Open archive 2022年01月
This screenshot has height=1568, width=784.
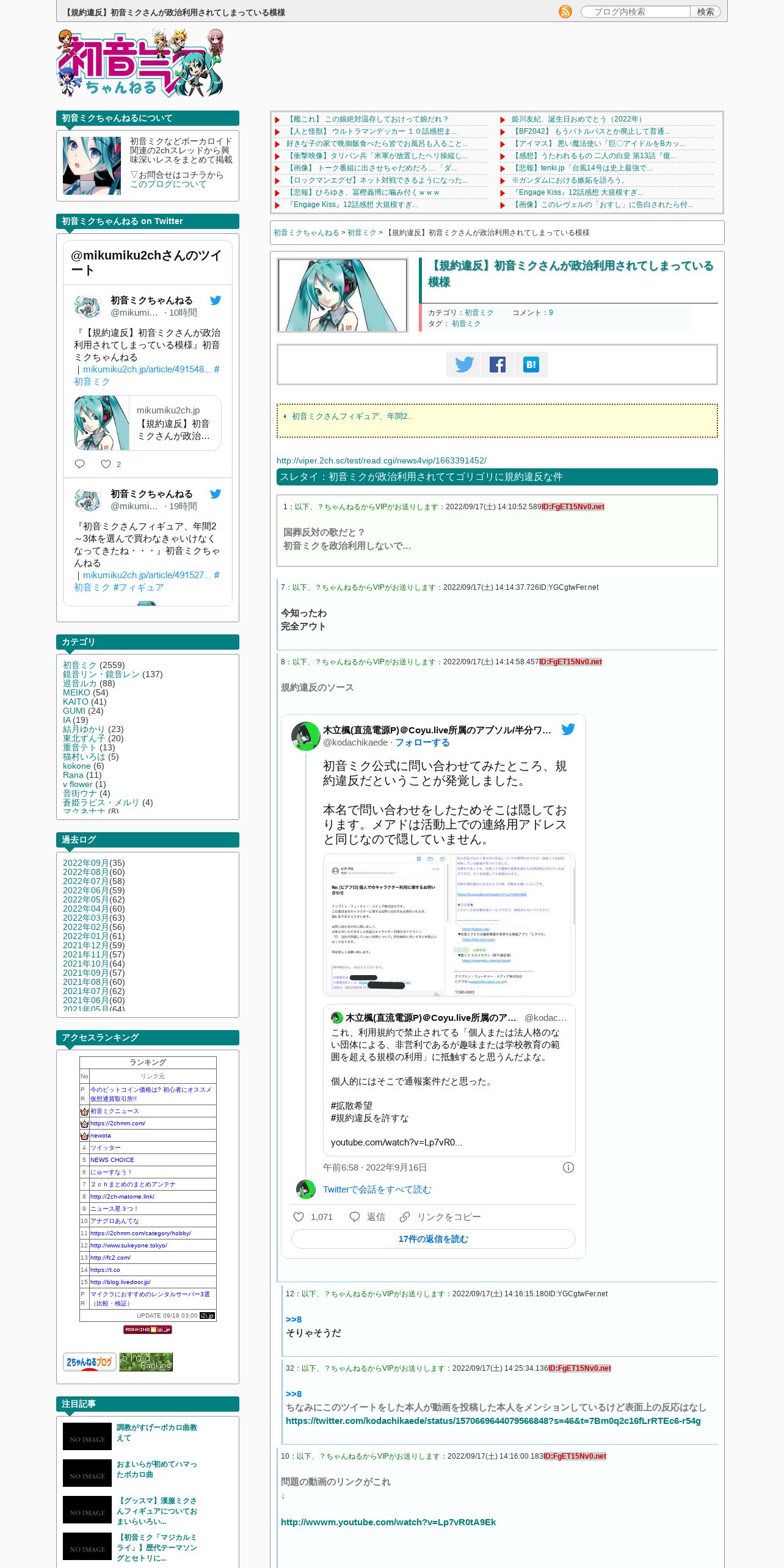85,936
